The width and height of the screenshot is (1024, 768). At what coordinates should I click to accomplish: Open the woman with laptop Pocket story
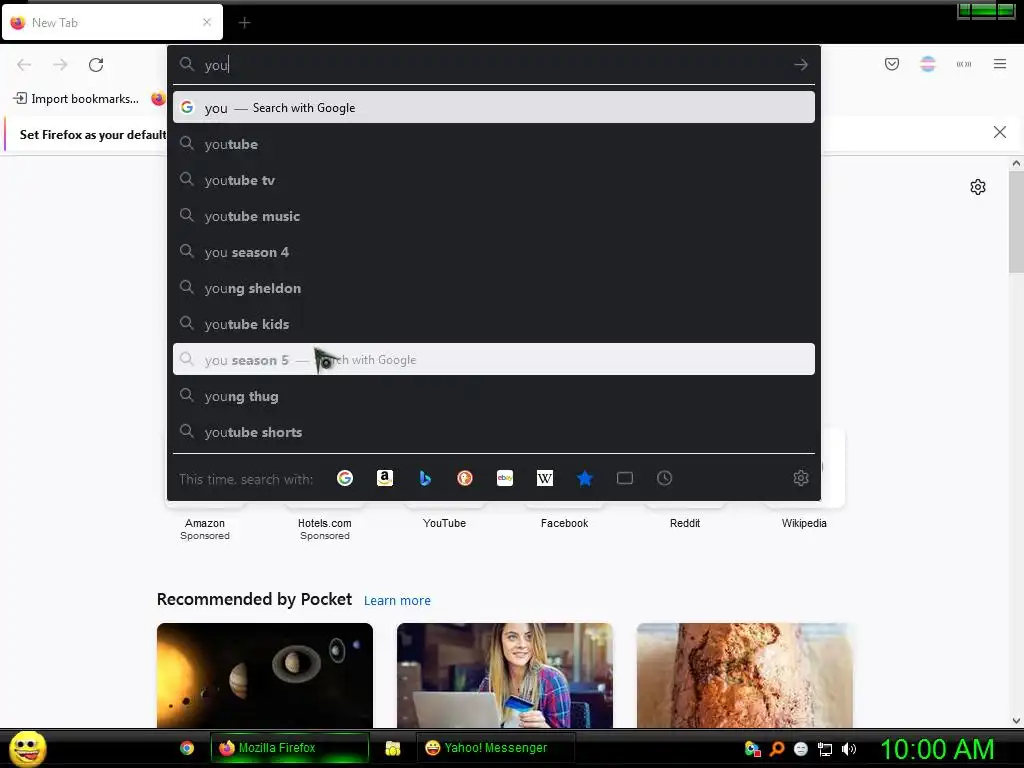click(x=505, y=675)
